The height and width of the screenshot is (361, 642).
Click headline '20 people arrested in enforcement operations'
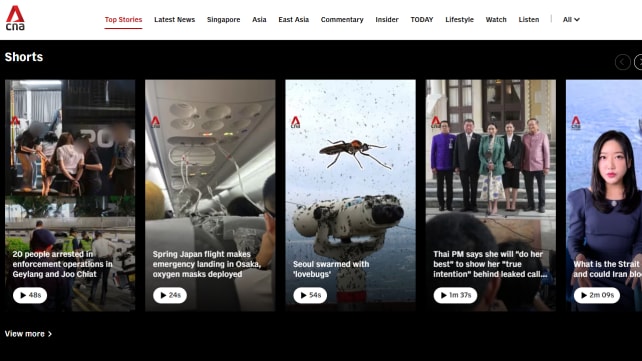click(62, 264)
